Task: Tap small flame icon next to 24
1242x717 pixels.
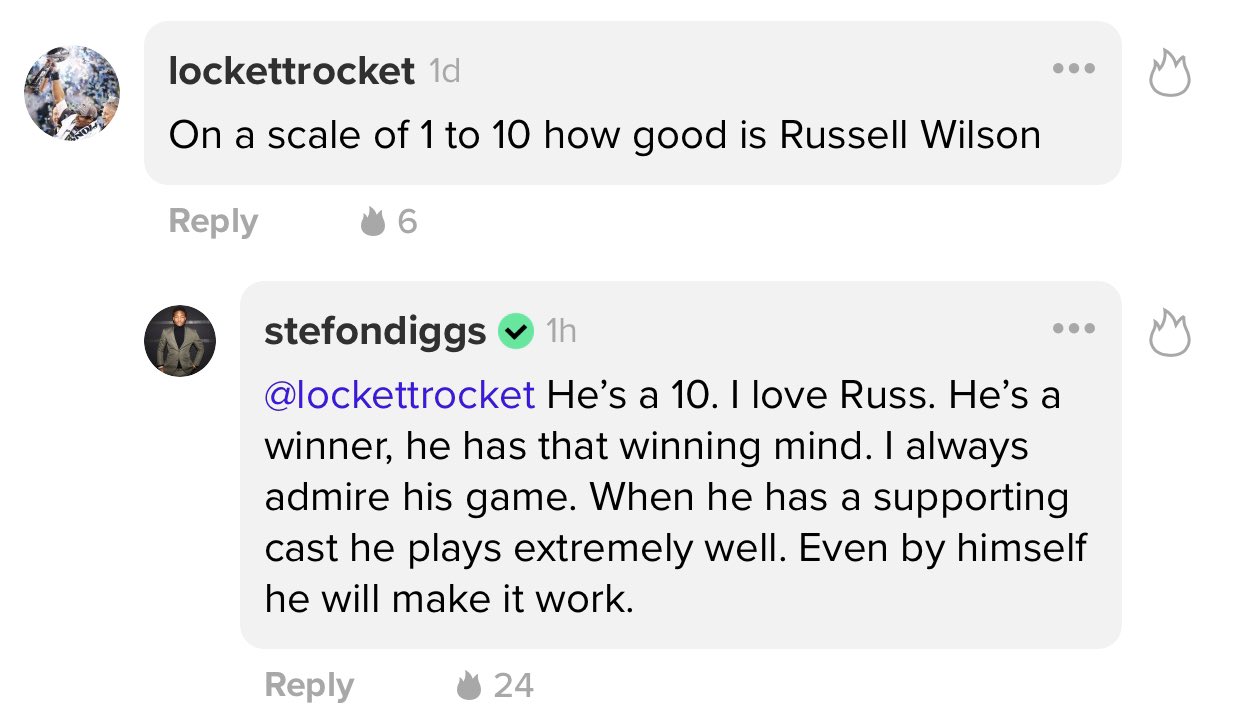Action: coord(469,685)
